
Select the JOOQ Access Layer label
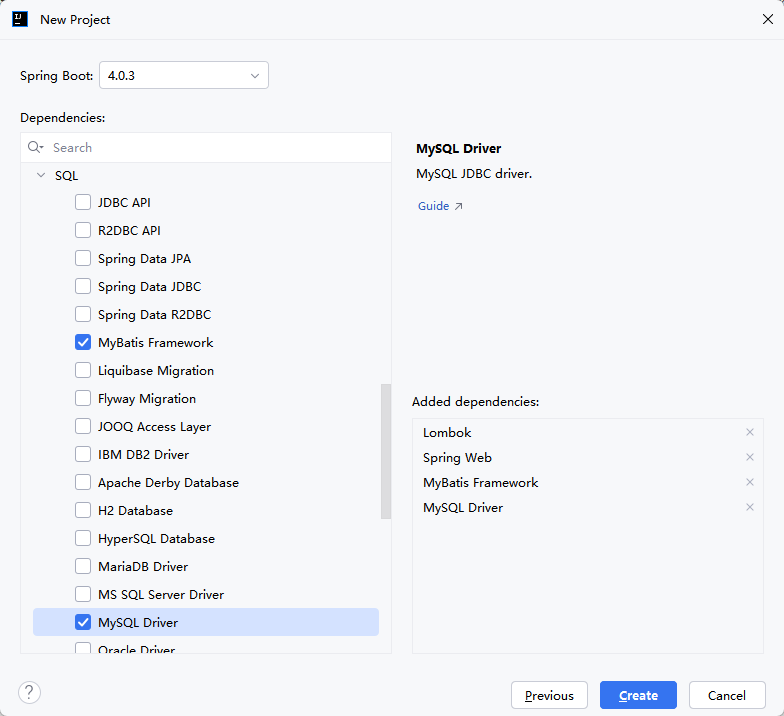coord(154,426)
